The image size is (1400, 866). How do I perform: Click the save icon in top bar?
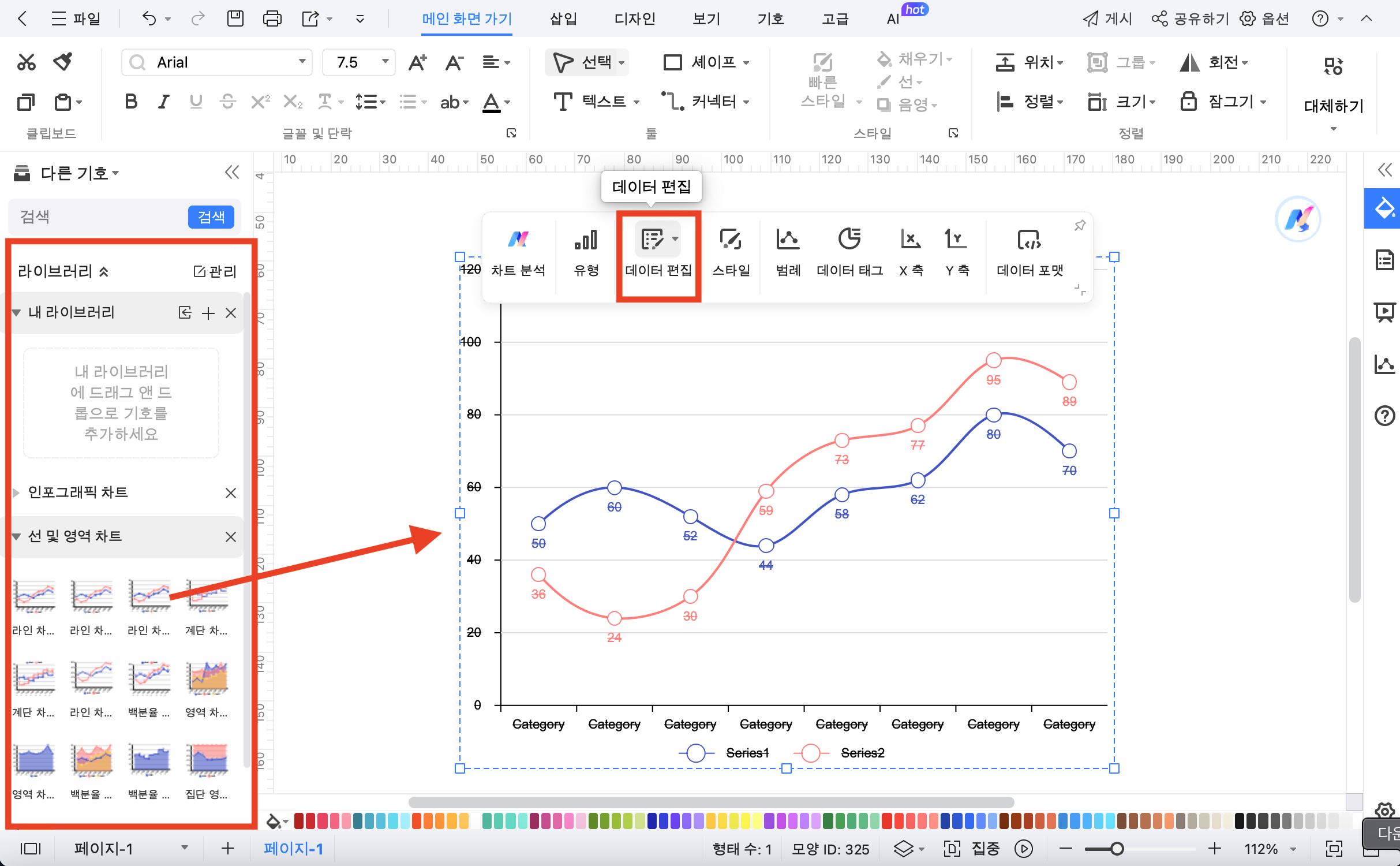pyautogui.click(x=235, y=19)
